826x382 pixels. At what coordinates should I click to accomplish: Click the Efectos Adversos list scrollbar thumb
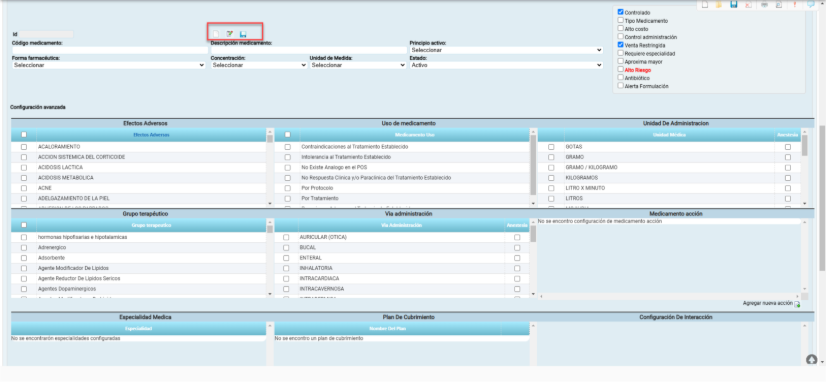[270, 139]
